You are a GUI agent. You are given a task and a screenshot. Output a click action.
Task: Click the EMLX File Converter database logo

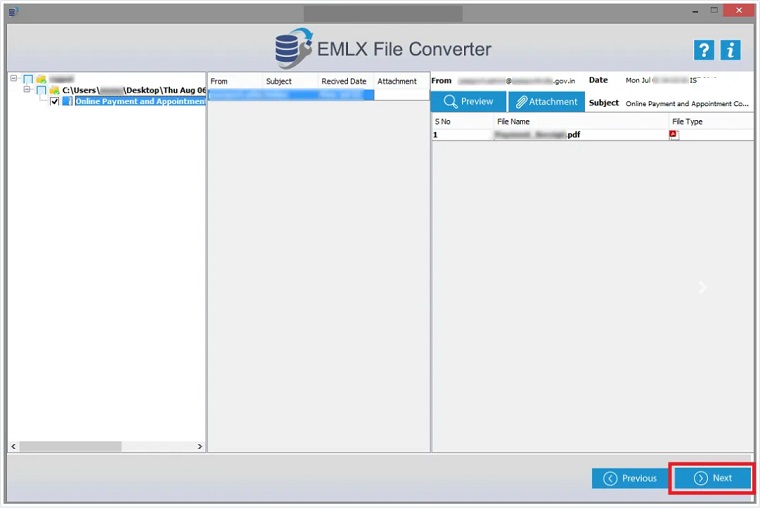(x=293, y=48)
